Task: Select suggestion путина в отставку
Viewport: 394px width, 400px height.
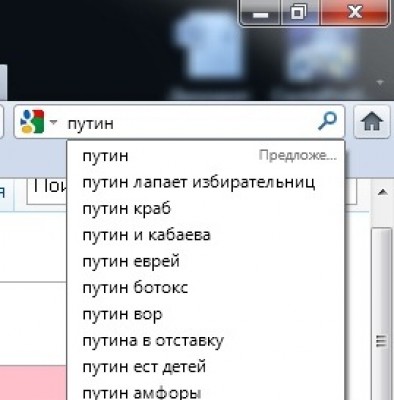Action: point(206,340)
